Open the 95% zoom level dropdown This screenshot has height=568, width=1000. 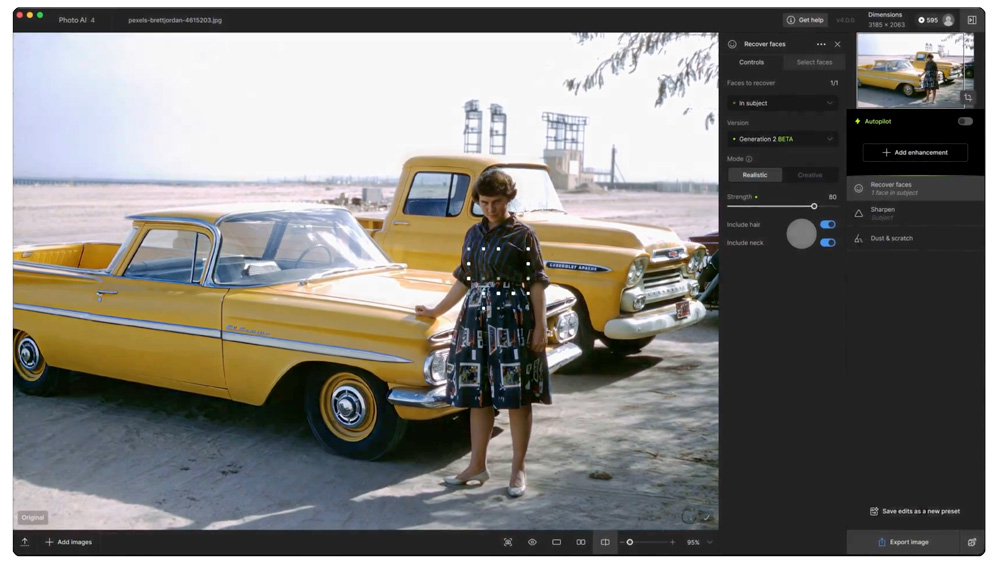pos(698,542)
